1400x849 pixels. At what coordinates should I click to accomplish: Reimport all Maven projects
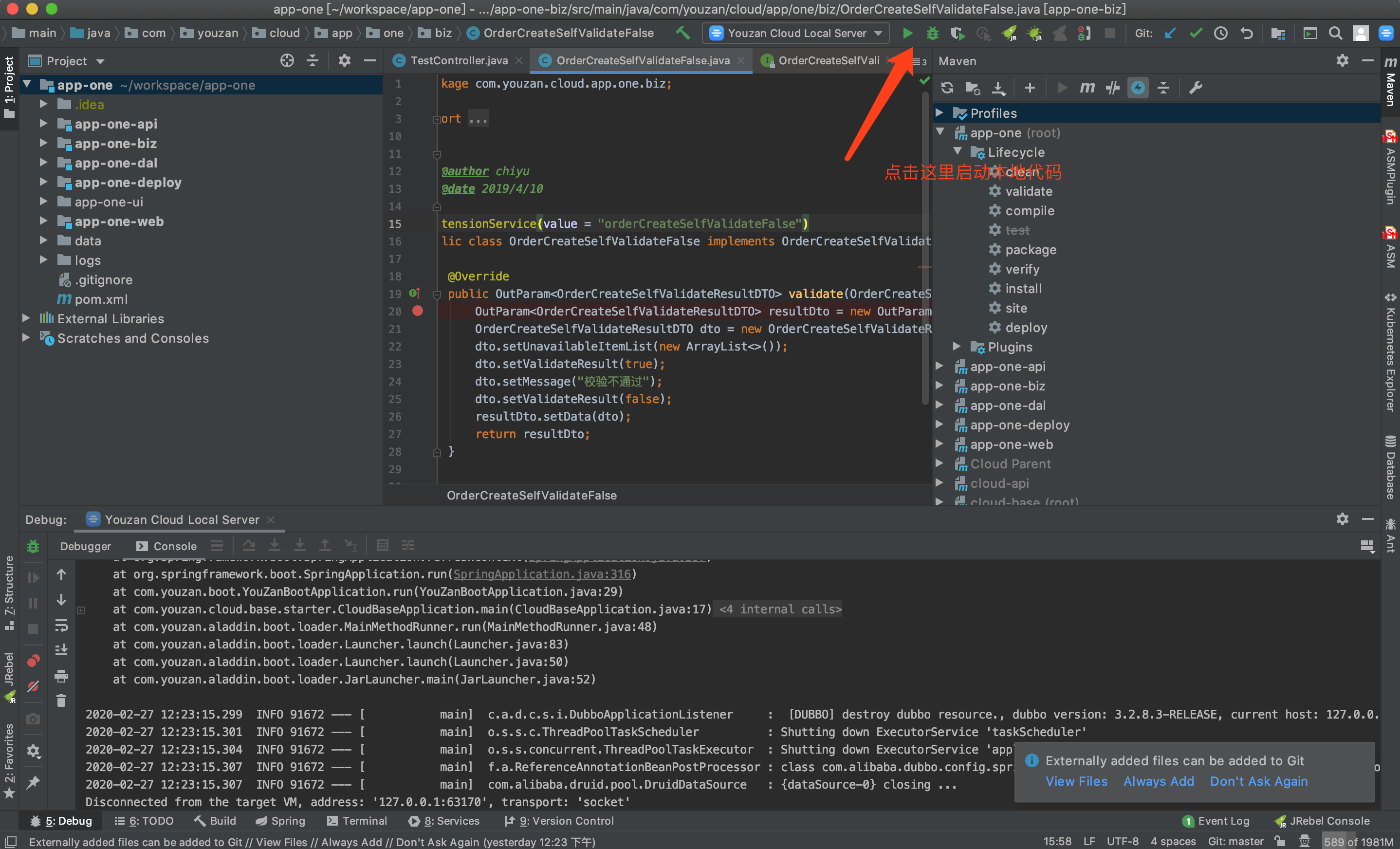947,88
